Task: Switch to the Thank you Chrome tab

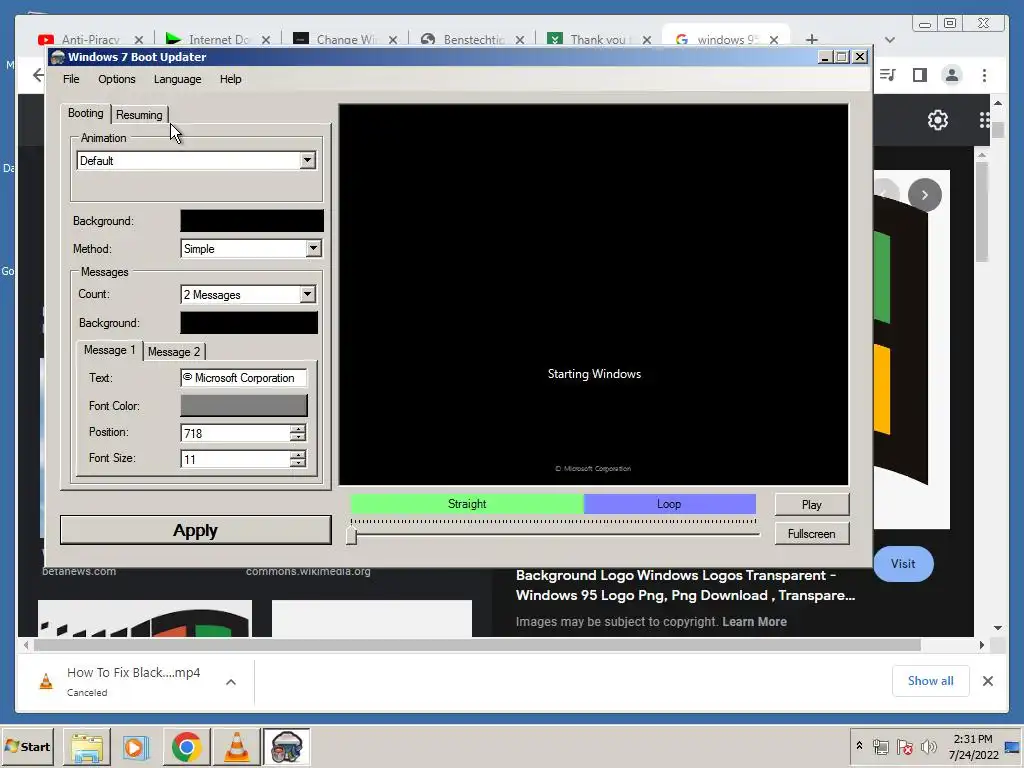Action: tap(598, 40)
